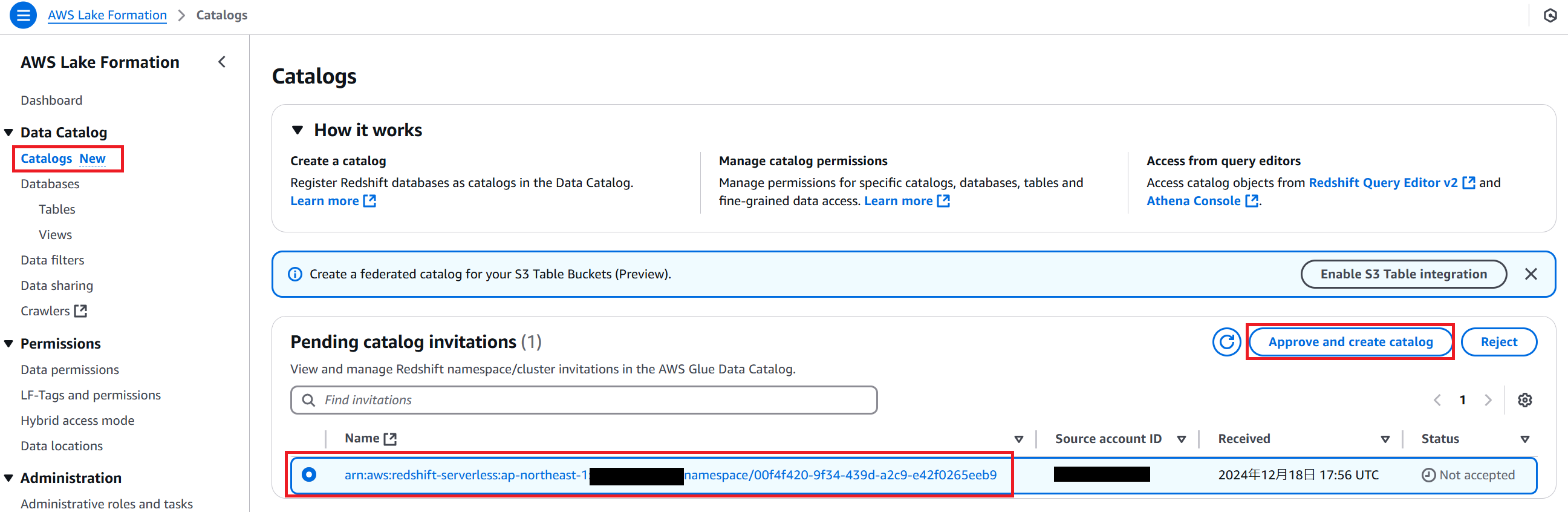
Task: Open Views in the side navigation
Action: tap(56, 235)
